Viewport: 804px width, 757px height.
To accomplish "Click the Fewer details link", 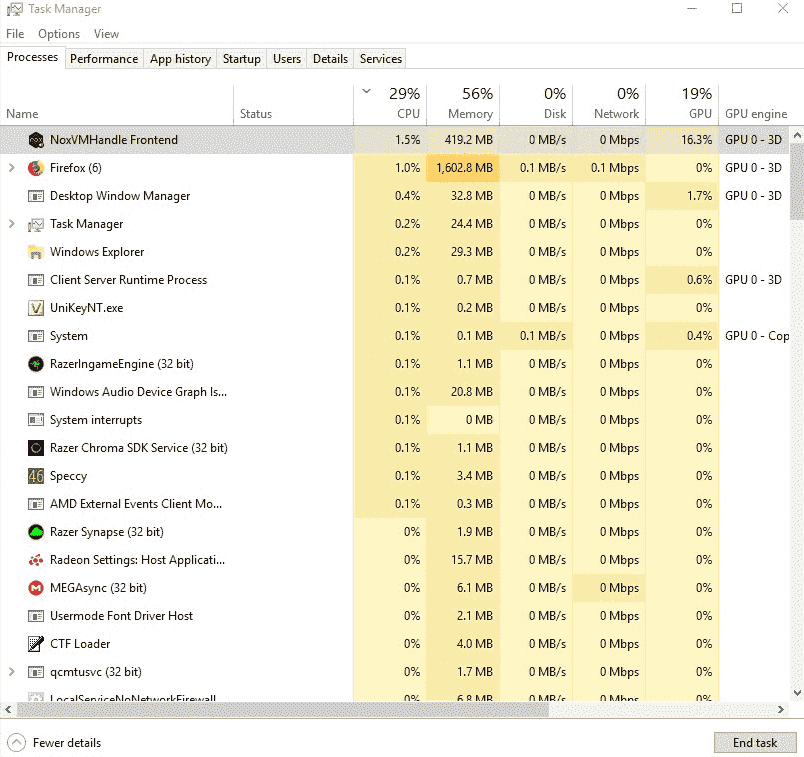I will (x=67, y=743).
